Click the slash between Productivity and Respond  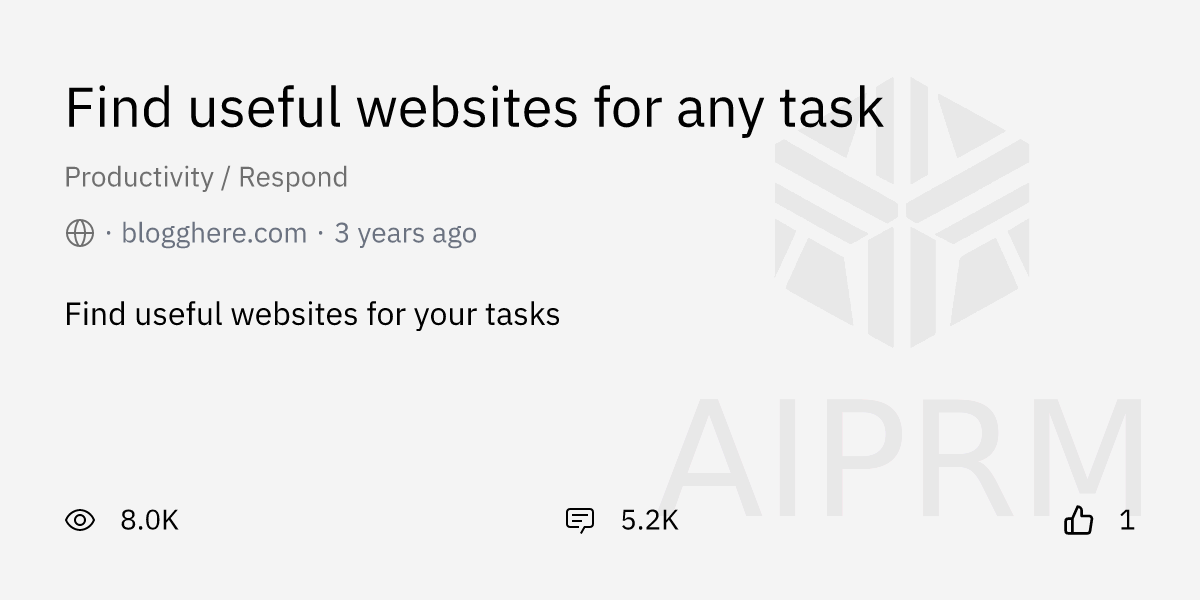coord(226,178)
